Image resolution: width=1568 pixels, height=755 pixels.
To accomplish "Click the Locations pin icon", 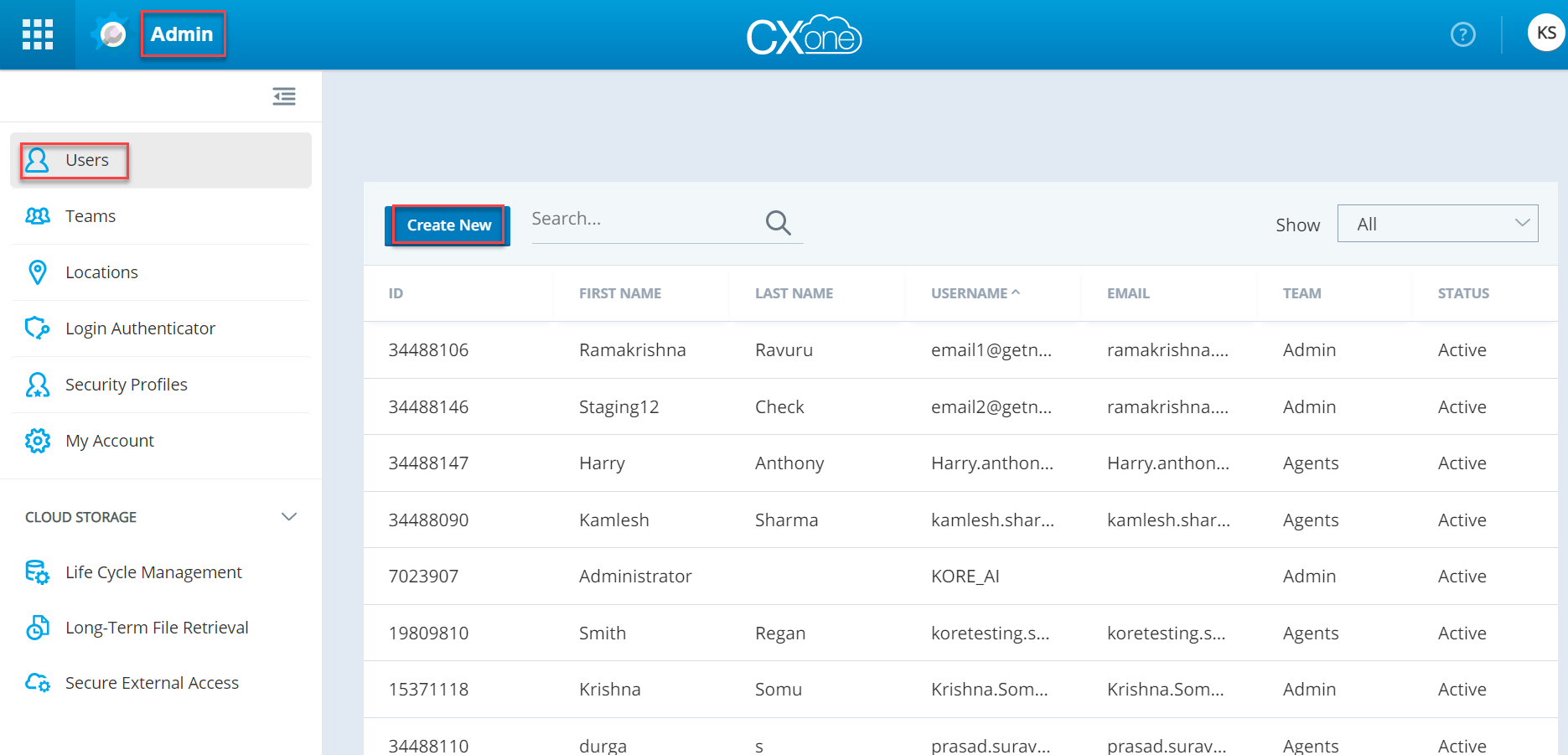I will 38,272.
